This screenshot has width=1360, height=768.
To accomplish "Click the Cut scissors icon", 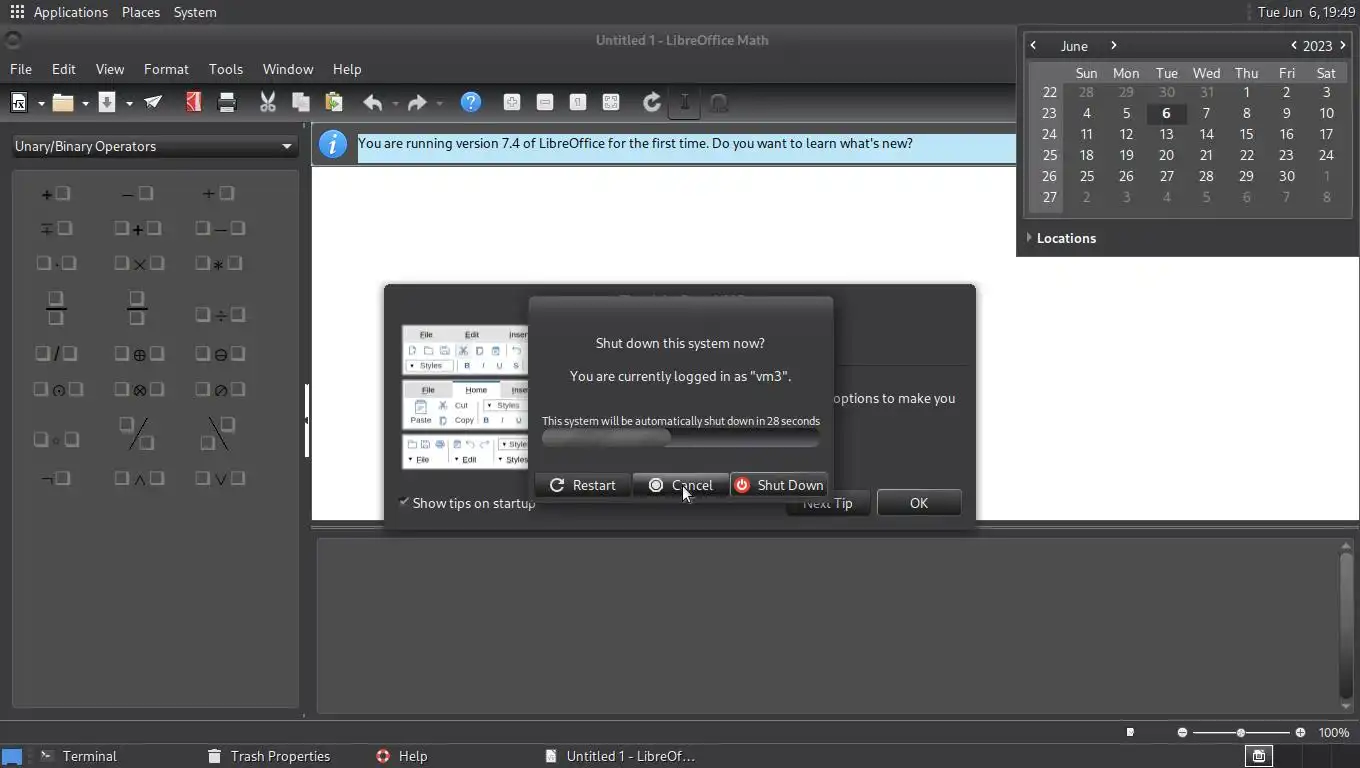I will (x=267, y=102).
